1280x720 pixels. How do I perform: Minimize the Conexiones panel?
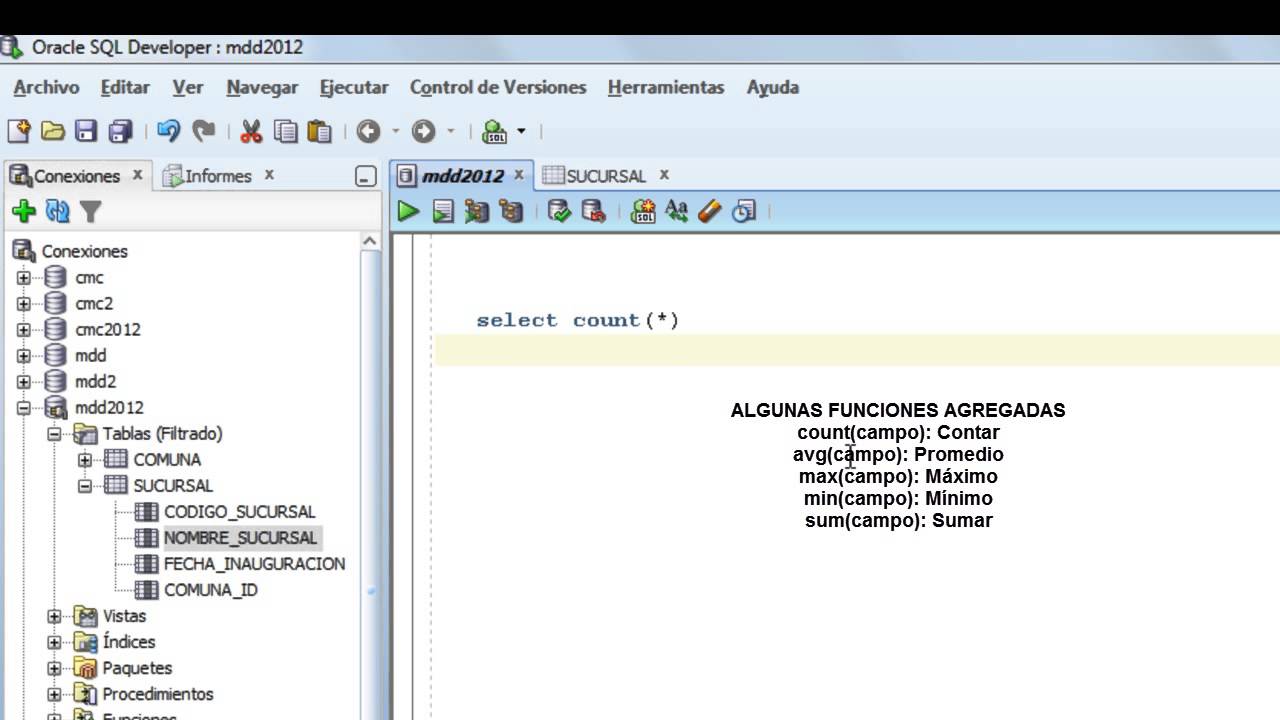(x=365, y=176)
